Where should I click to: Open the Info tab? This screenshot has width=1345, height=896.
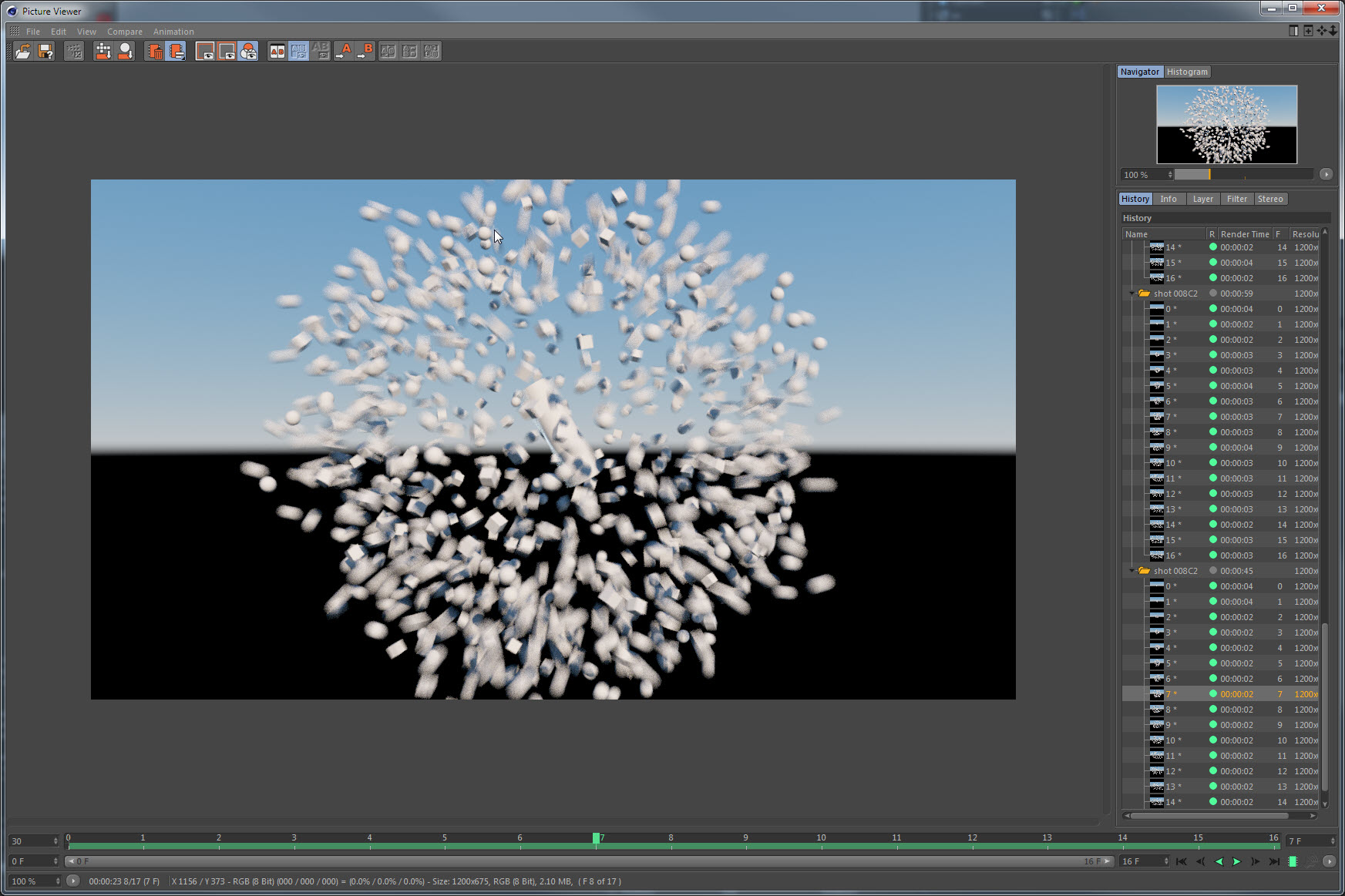click(1168, 199)
